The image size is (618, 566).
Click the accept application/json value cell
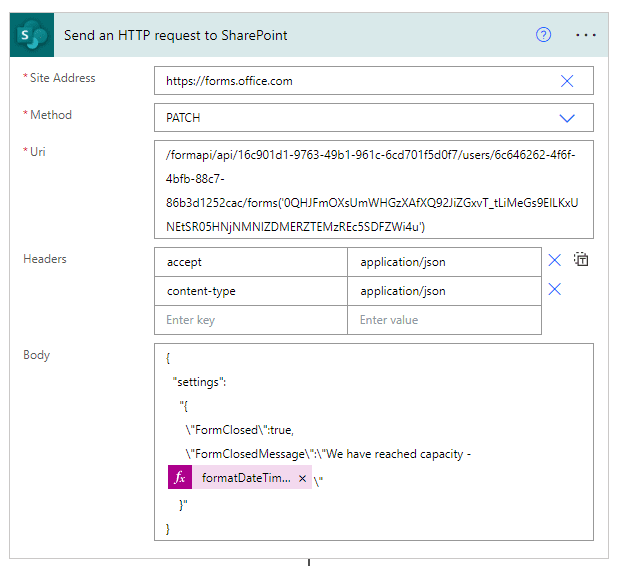(x=445, y=262)
